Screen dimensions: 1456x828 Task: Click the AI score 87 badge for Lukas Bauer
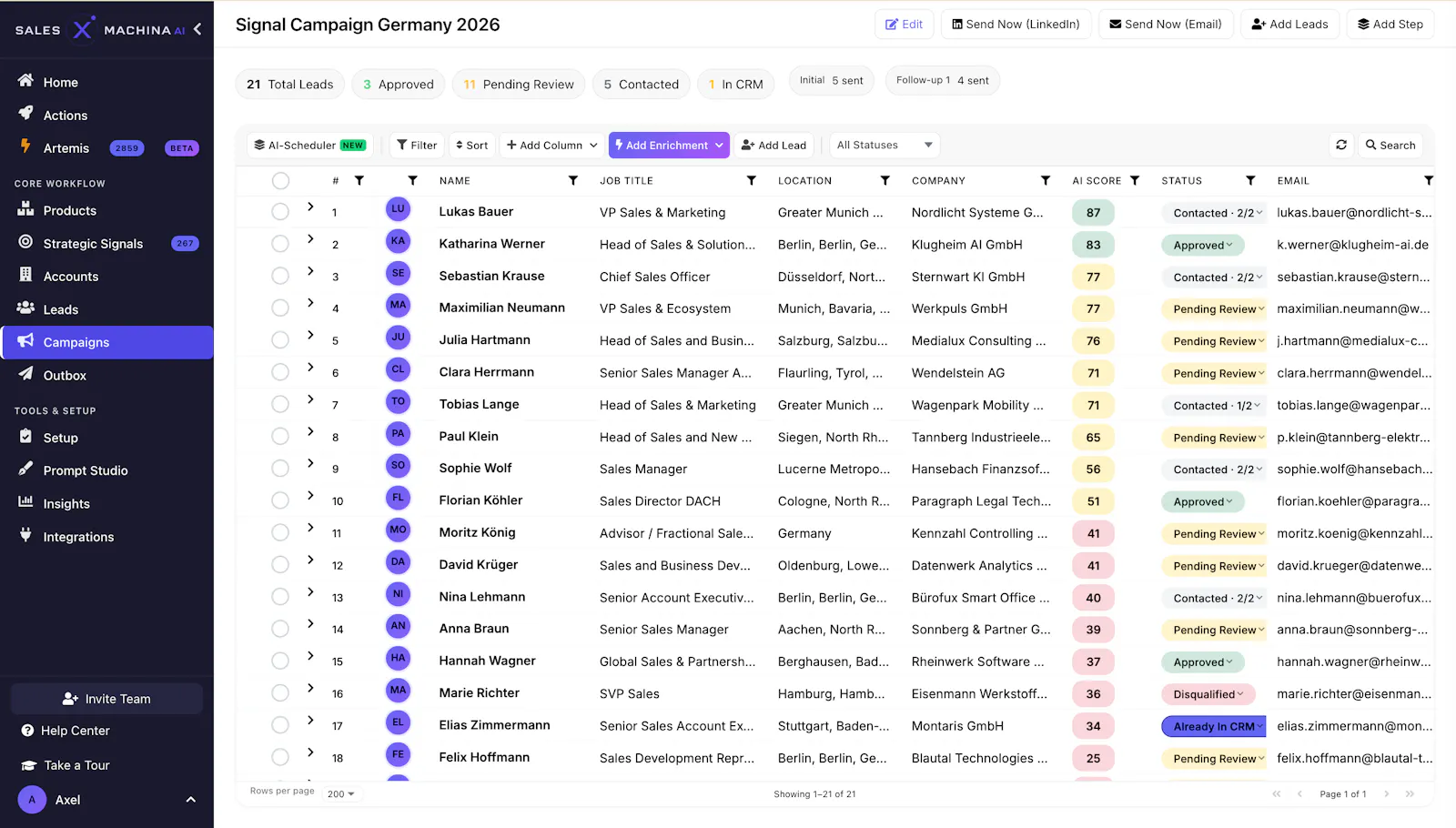coord(1093,213)
